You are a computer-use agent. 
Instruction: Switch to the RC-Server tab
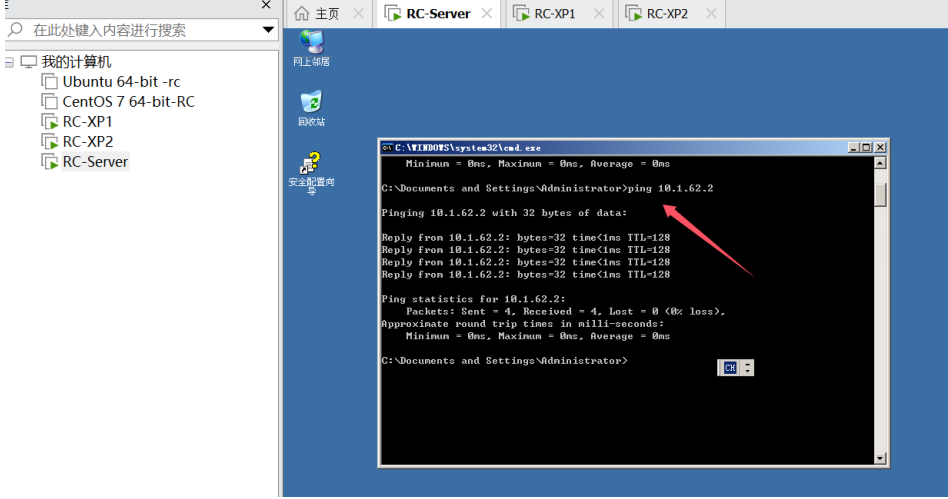tap(438, 13)
